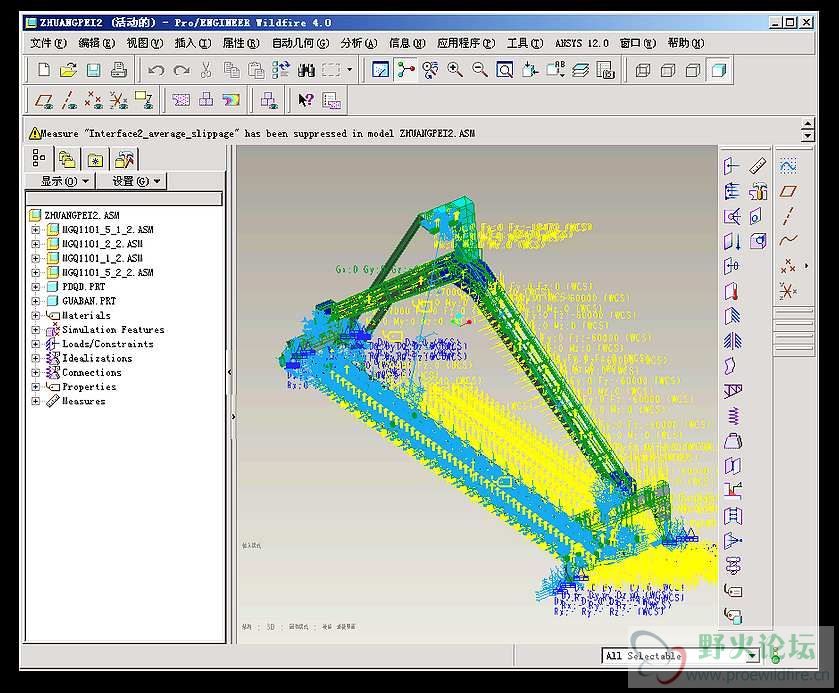This screenshot has height=693, width=839.
Task: Open the model tree tab
Action: pyautogui.click(x=39, y=158)
